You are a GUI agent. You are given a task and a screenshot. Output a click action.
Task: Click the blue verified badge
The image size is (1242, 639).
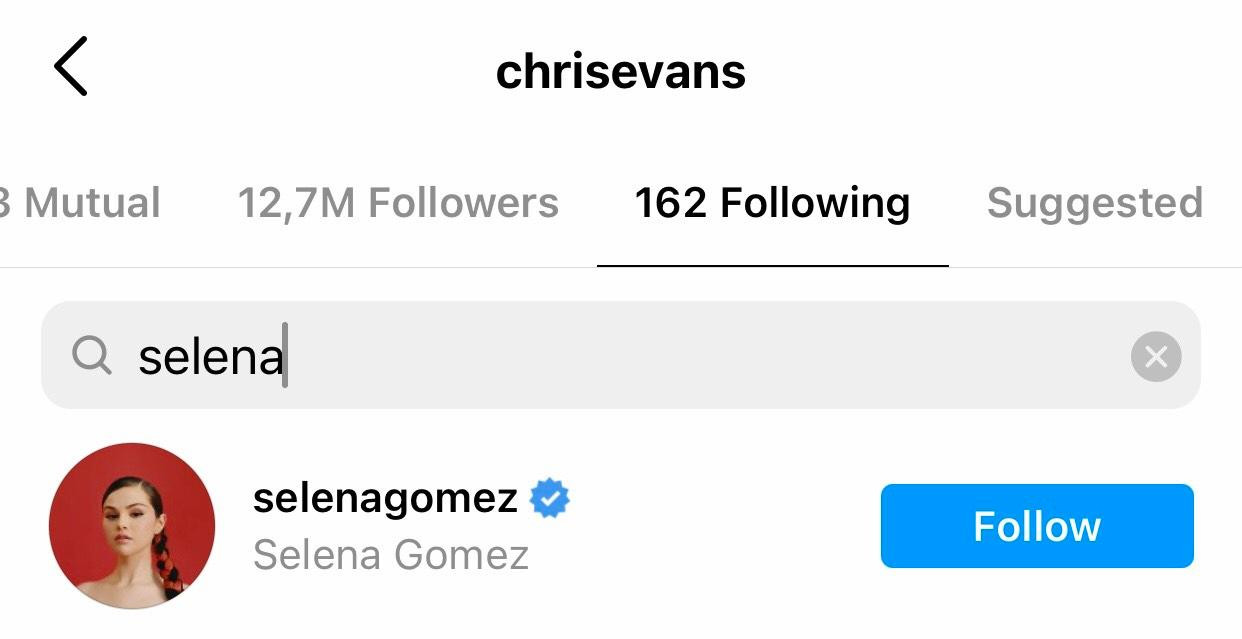(549, 498)
